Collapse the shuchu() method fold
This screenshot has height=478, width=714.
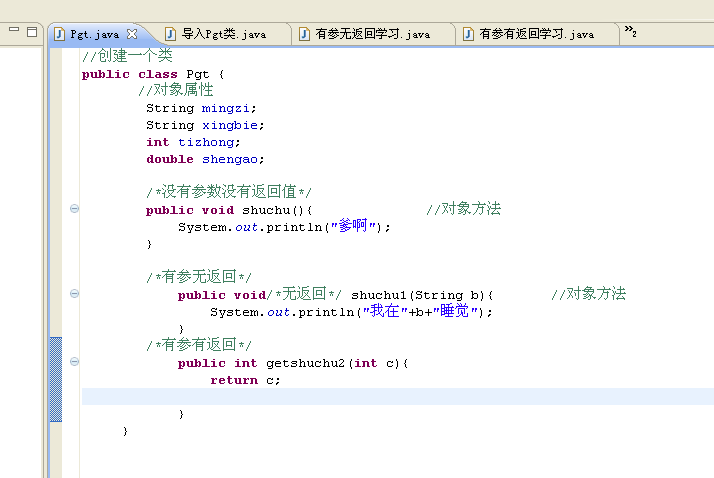74,209
